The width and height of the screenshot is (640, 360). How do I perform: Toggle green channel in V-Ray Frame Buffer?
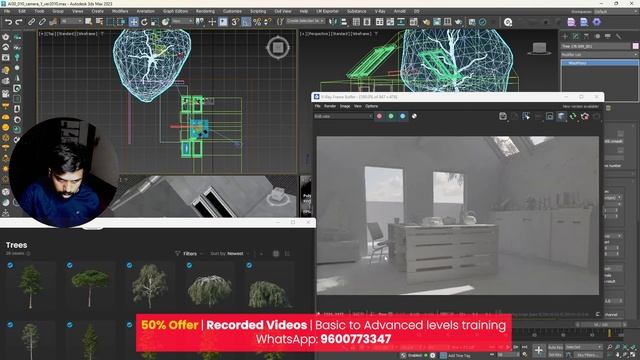coord(391,116)
